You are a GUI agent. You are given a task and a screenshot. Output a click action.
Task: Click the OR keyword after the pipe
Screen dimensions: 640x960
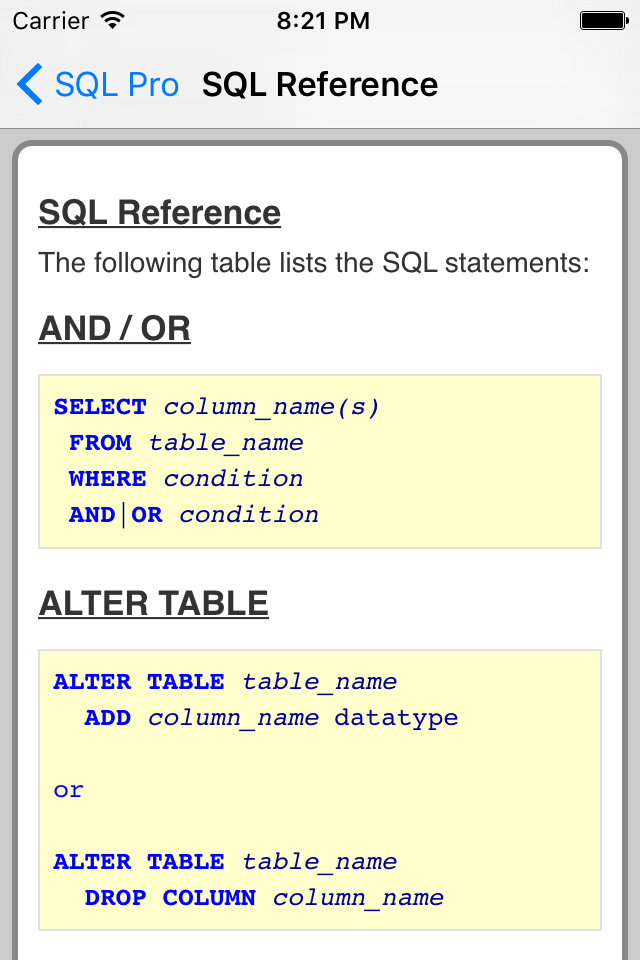(147, 515)
